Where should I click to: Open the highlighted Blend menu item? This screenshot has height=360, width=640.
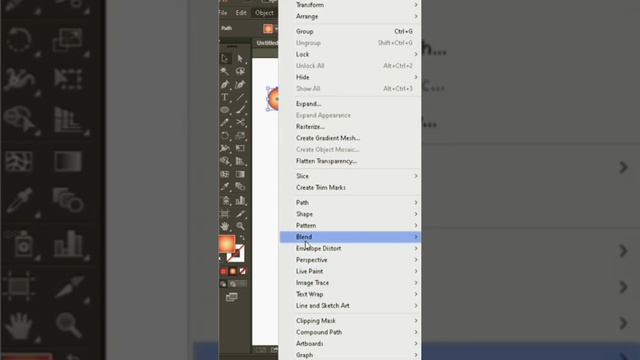point(350,237)
